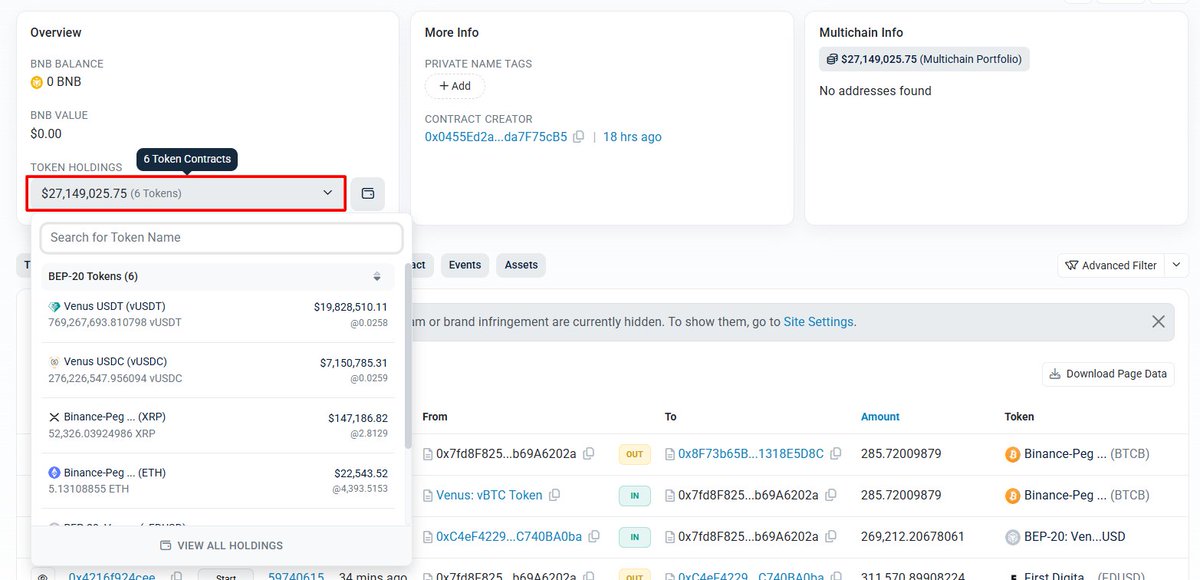Copy the From address 0xC4eF4229...C740BA0ba
1200x580 pixels.
[594, 537]
